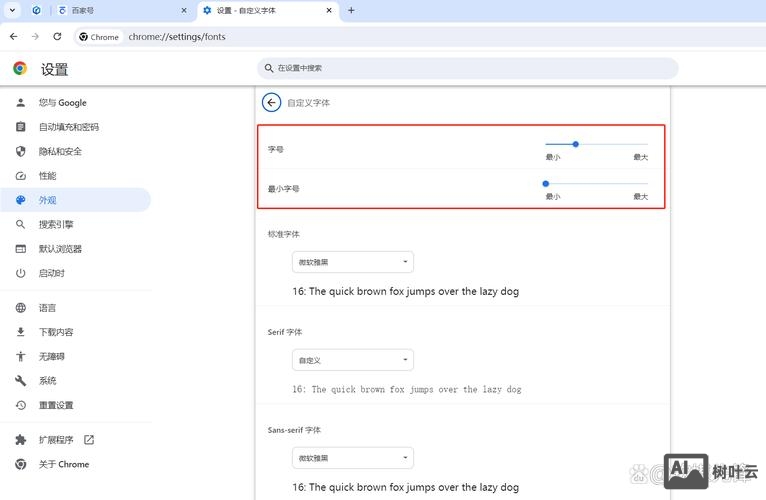Click the 字号 font size slider
Image resolution: width=766 pixels, height=500 pixels.
(596, 144)
